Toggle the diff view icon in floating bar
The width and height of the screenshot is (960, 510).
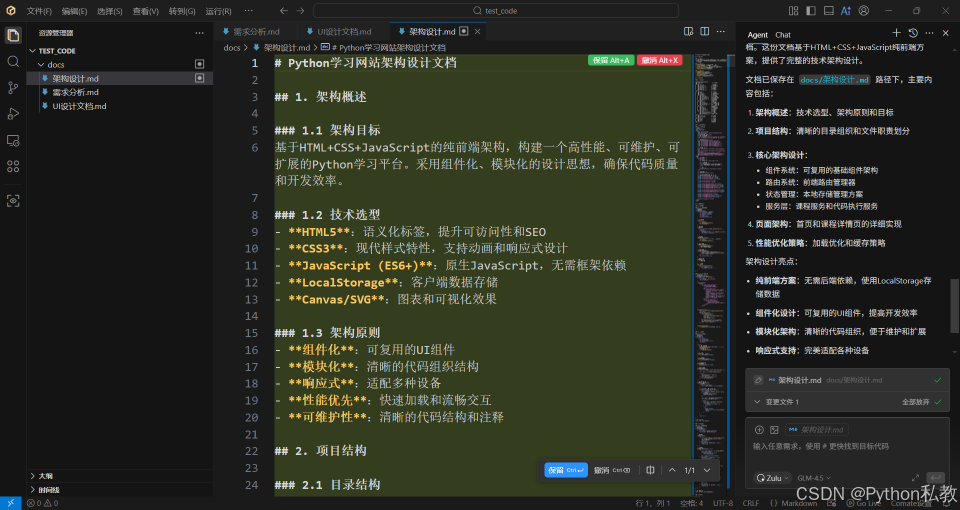click(650, 470)
